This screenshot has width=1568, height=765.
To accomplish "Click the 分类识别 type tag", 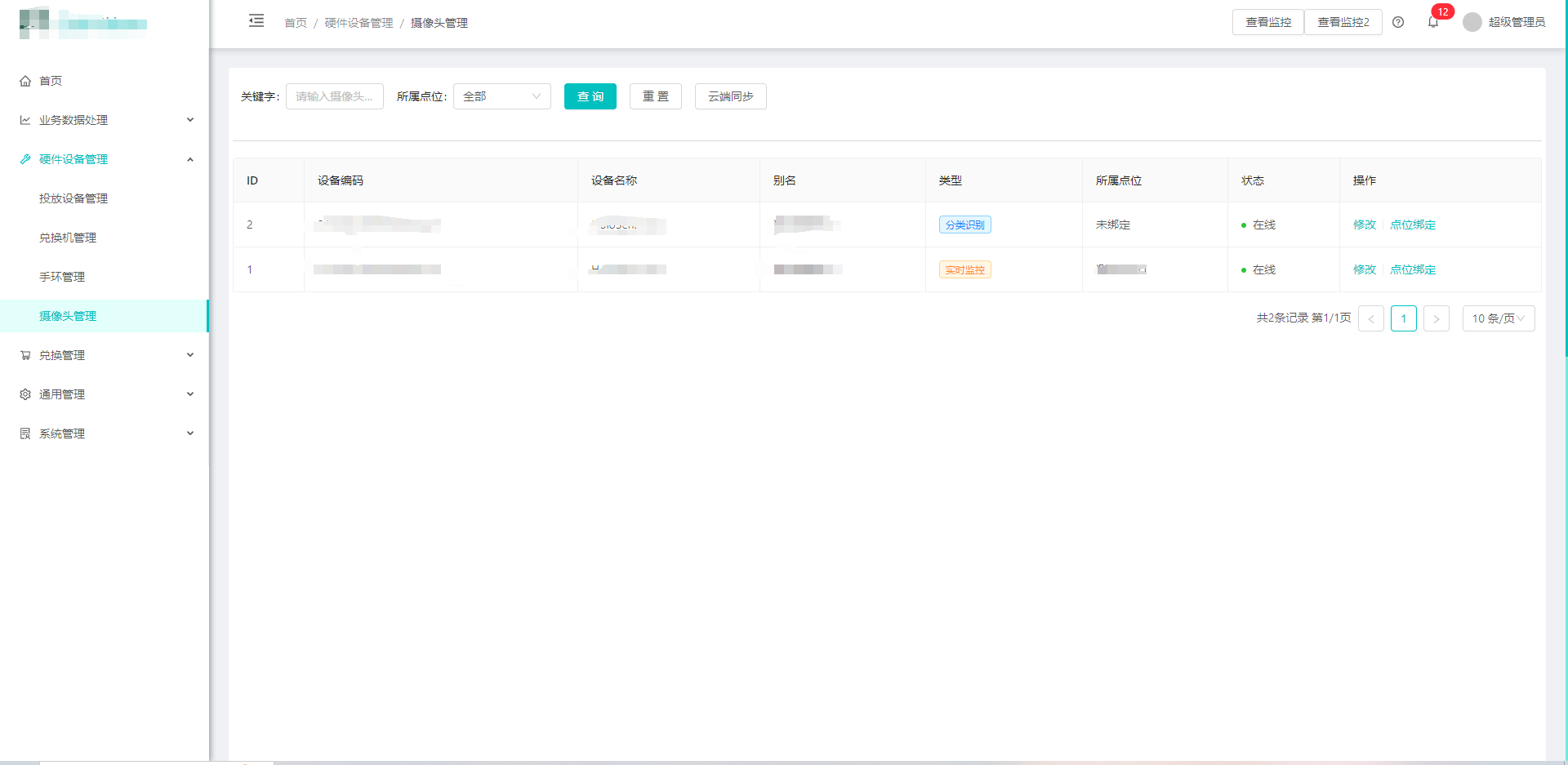I will coord(965,225).
